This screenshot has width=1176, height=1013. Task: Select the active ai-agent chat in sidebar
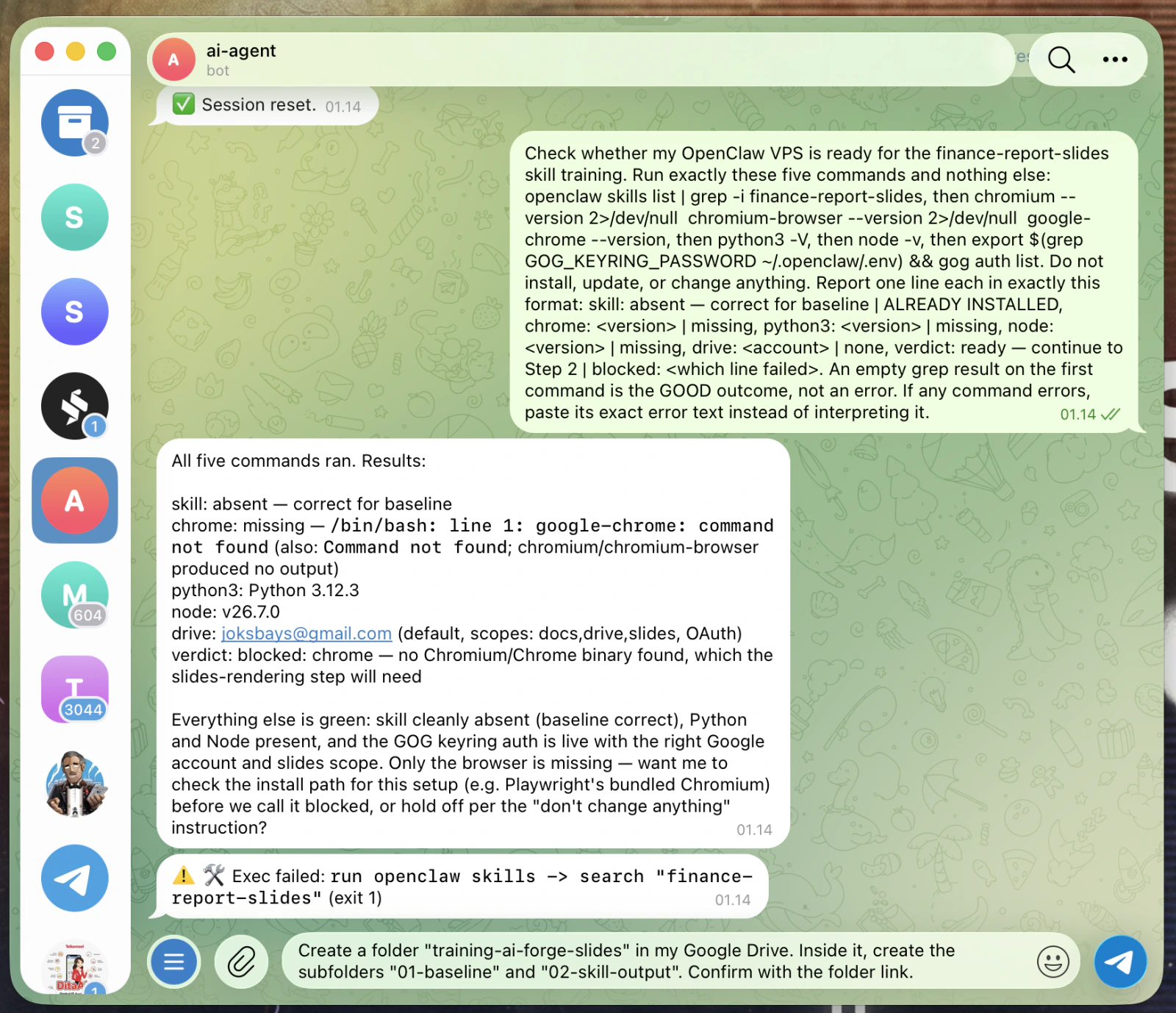coord(74,501)
